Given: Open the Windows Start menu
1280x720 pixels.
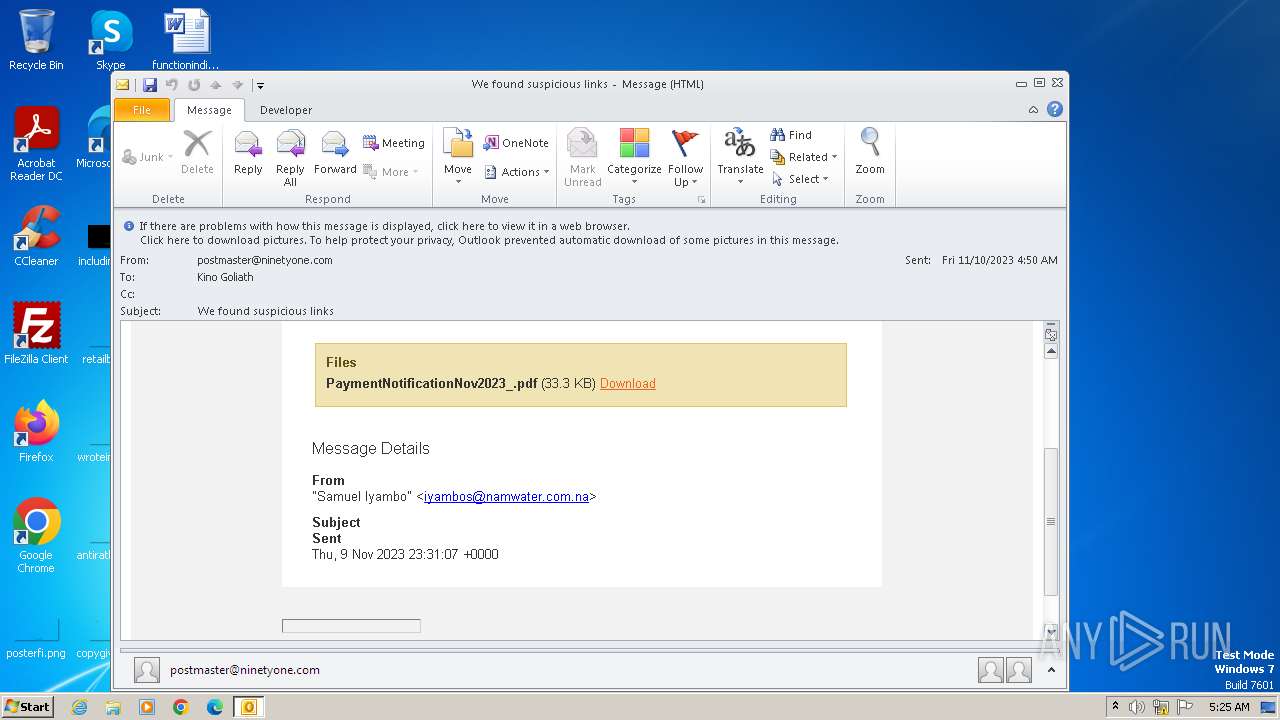Looking at the screenshot, I should 27,707.
